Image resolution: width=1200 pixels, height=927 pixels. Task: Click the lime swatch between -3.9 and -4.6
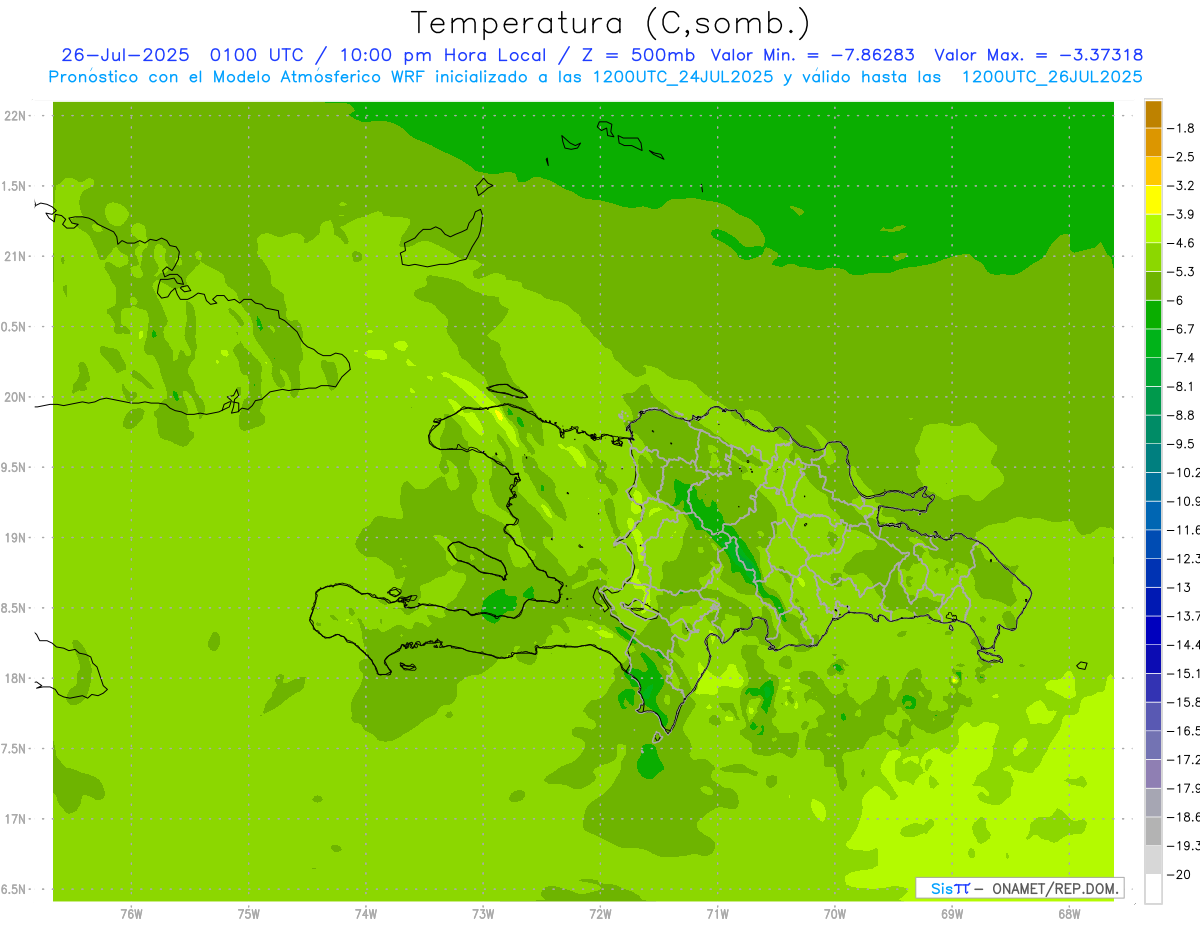1153,228
